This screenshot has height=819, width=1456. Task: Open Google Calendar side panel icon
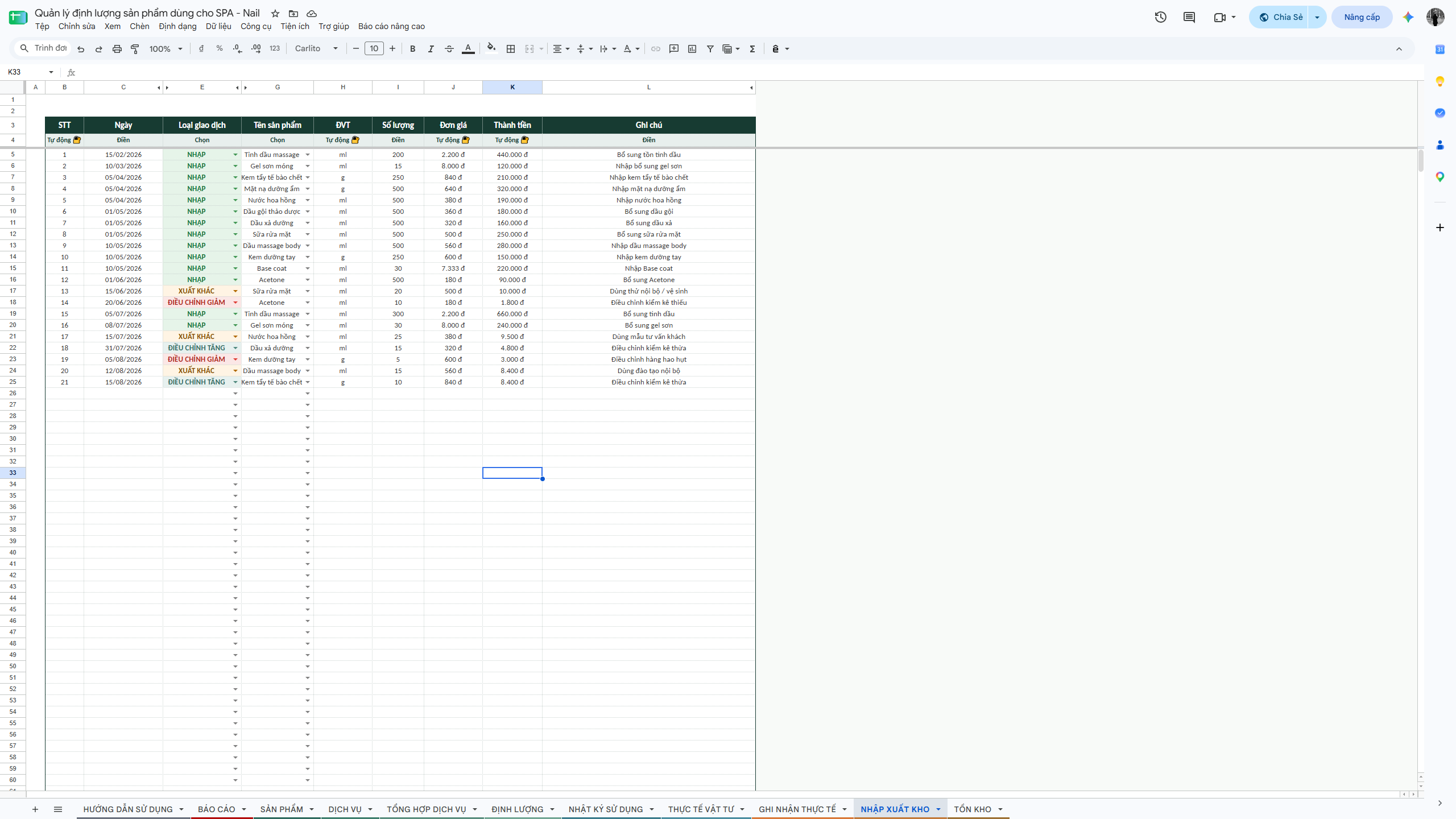tap(1440, 49)
